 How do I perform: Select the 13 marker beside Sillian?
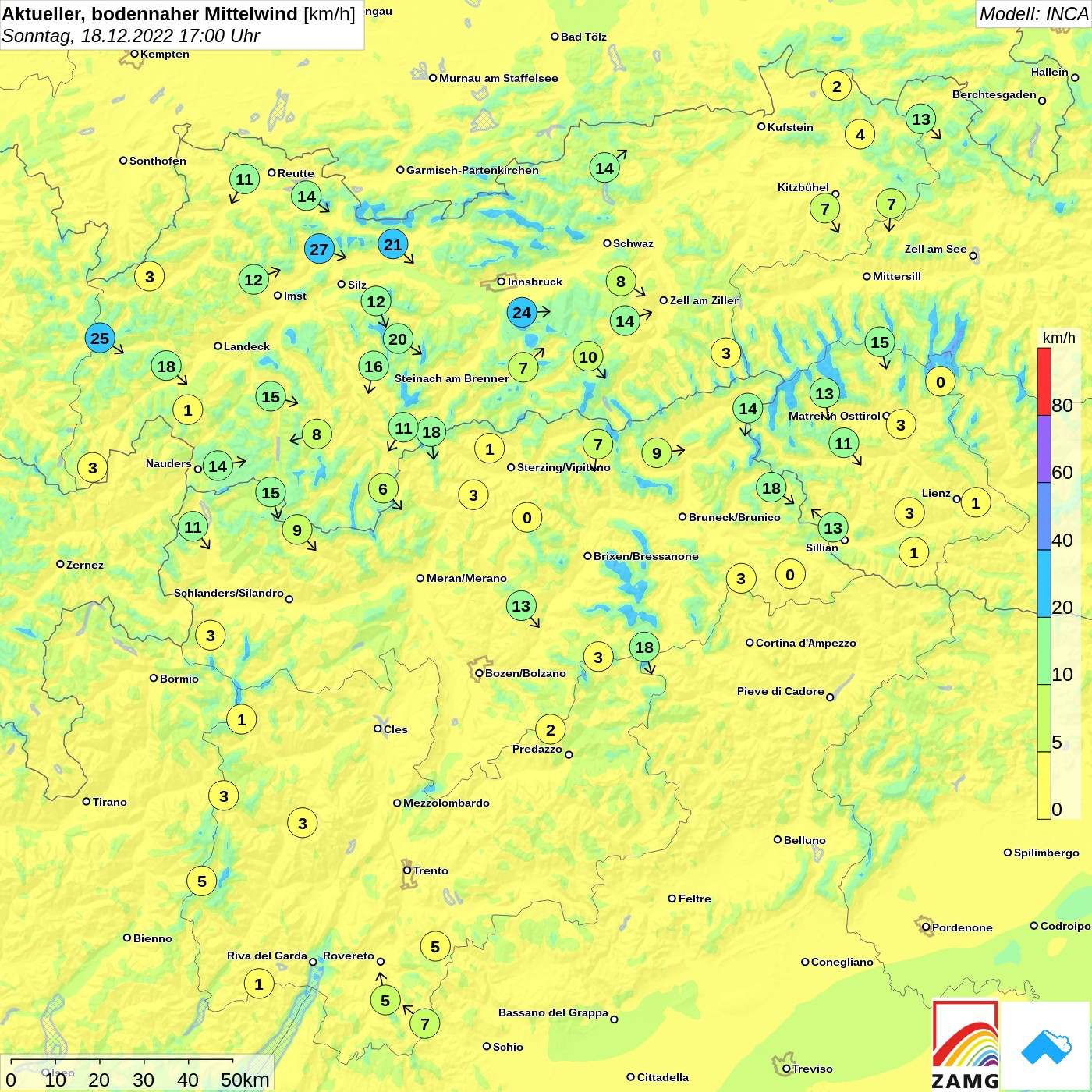(833, 528)
